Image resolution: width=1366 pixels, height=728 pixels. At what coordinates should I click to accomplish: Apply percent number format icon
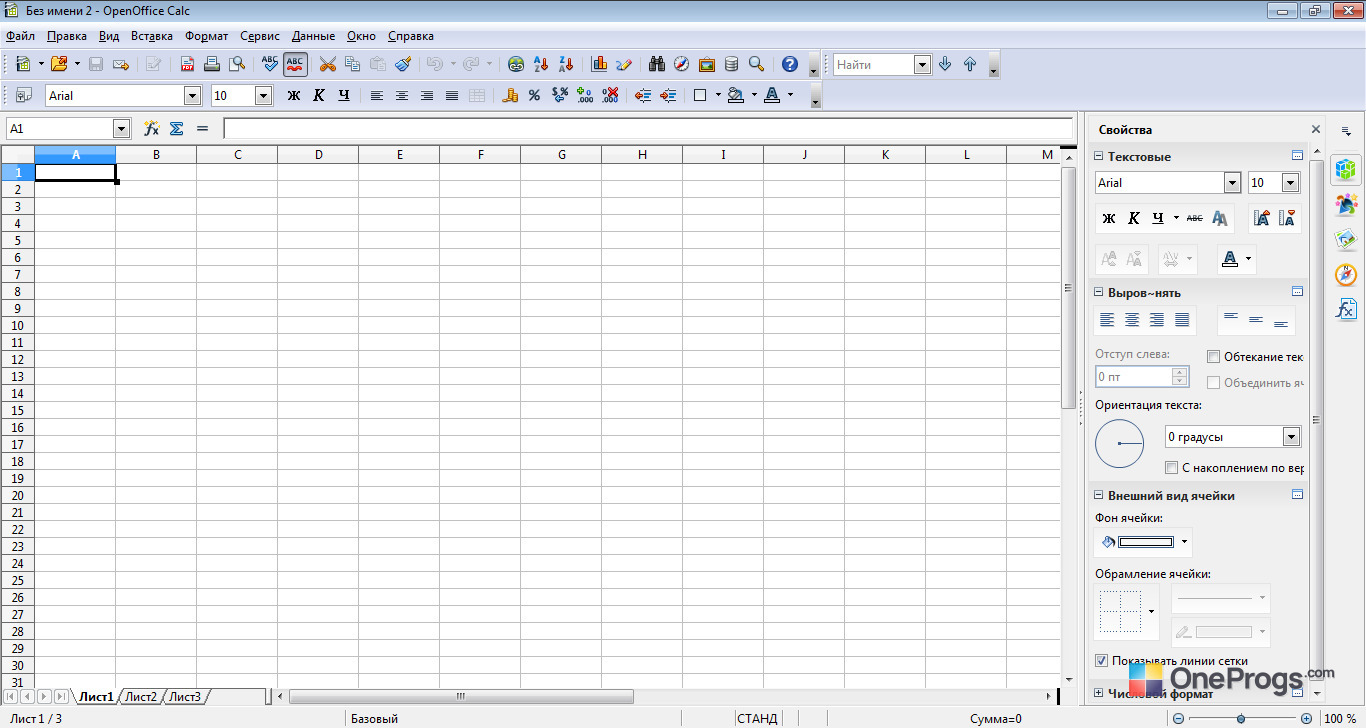[535, 95]
